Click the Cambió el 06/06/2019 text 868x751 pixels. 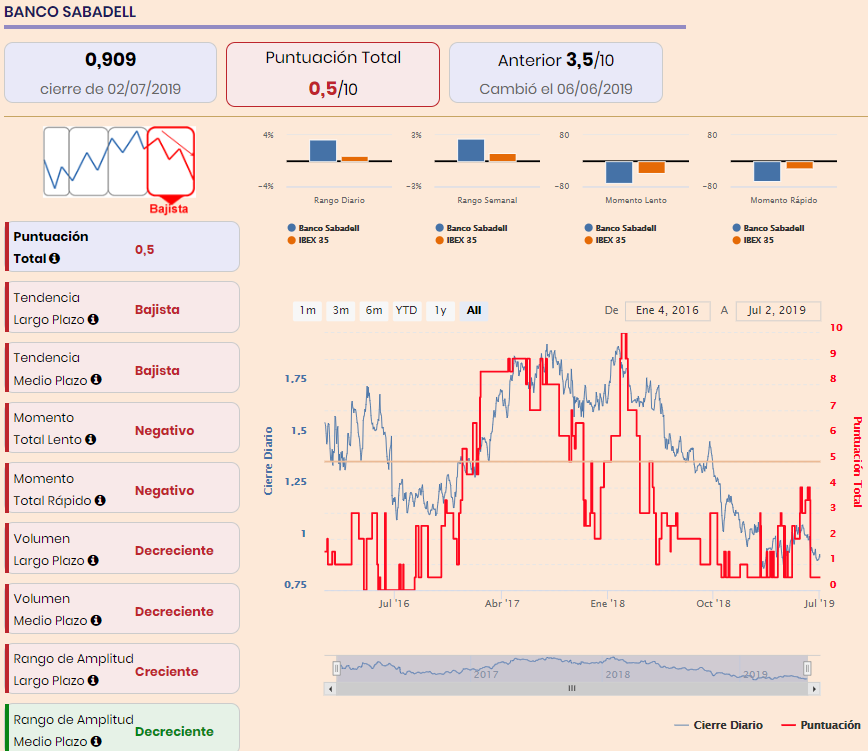[556, 89]
